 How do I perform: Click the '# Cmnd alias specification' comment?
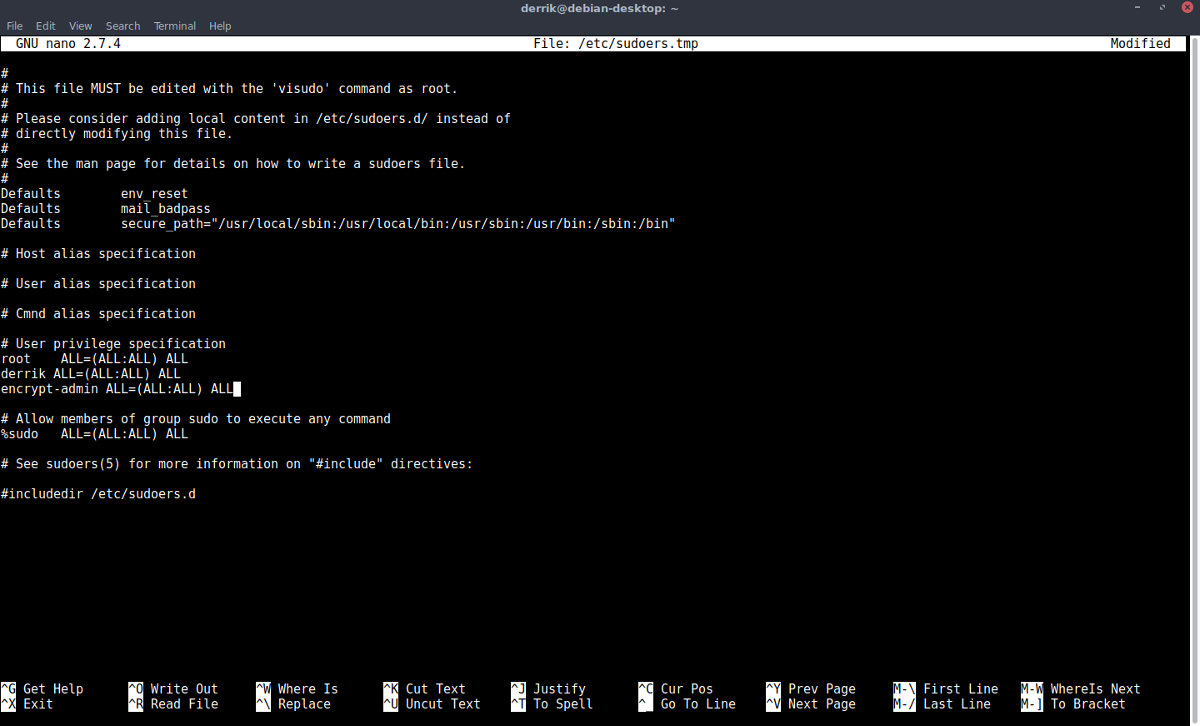coord(98,314)
